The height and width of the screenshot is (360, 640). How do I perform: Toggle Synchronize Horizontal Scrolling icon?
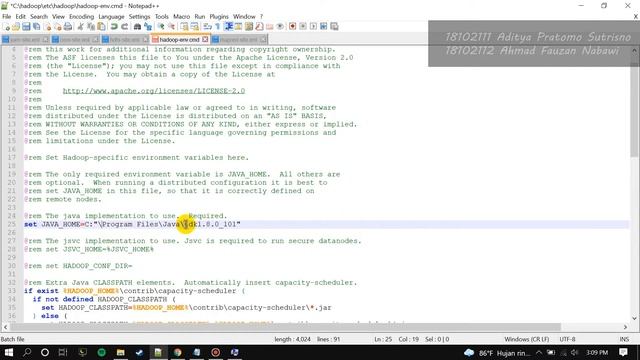point(195,27)
